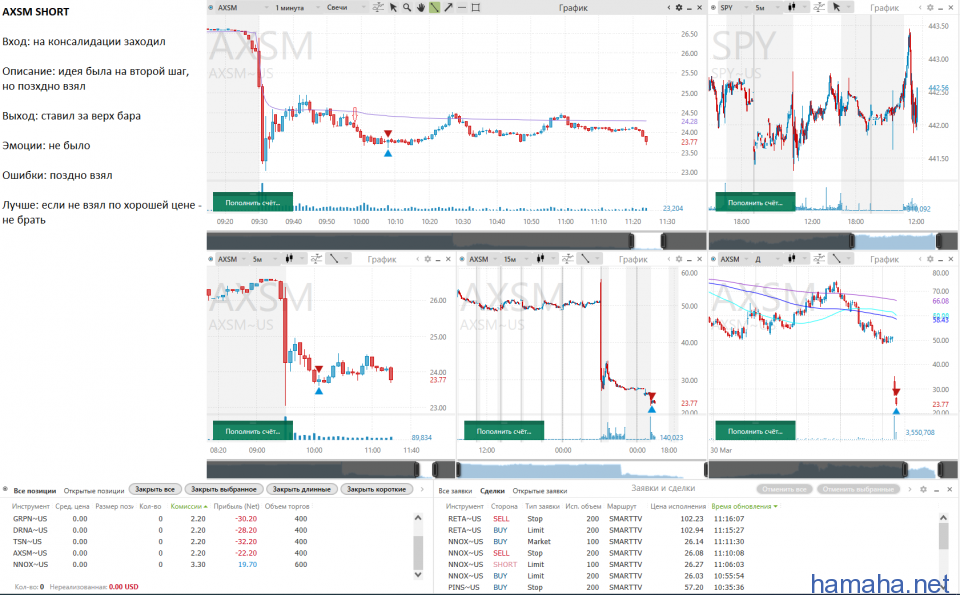Click the 'Закрыть выбранное' button
The image size is (960, 595).
(223, 489)
